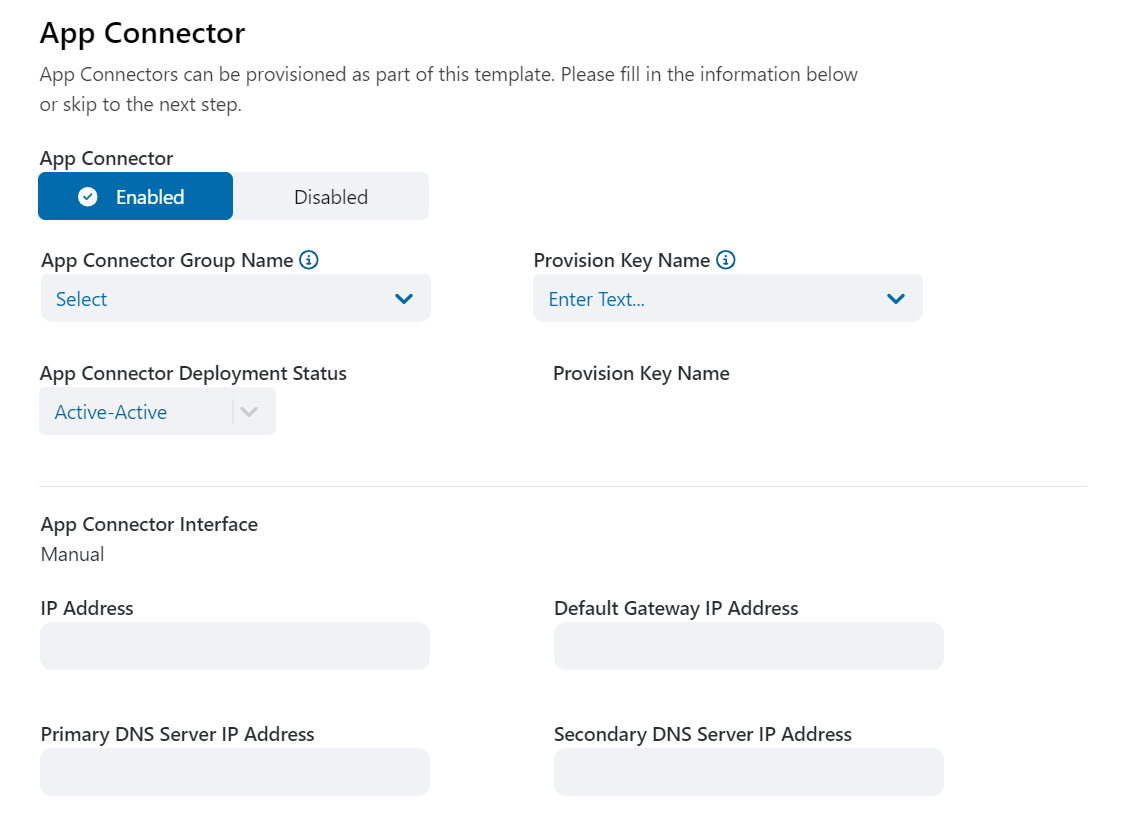Expand the Provision Key Name selector
The width and height of the screenshot is (1122, 820).
pos(728,298)
